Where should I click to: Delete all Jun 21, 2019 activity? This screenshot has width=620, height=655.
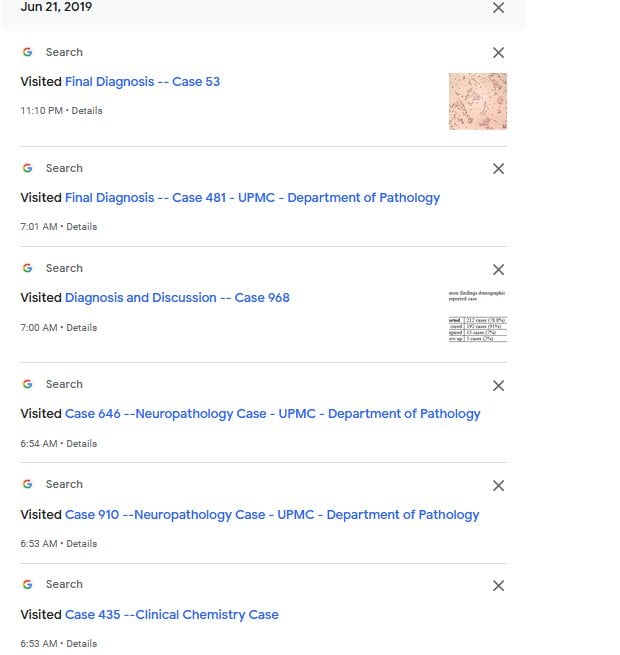498,8
